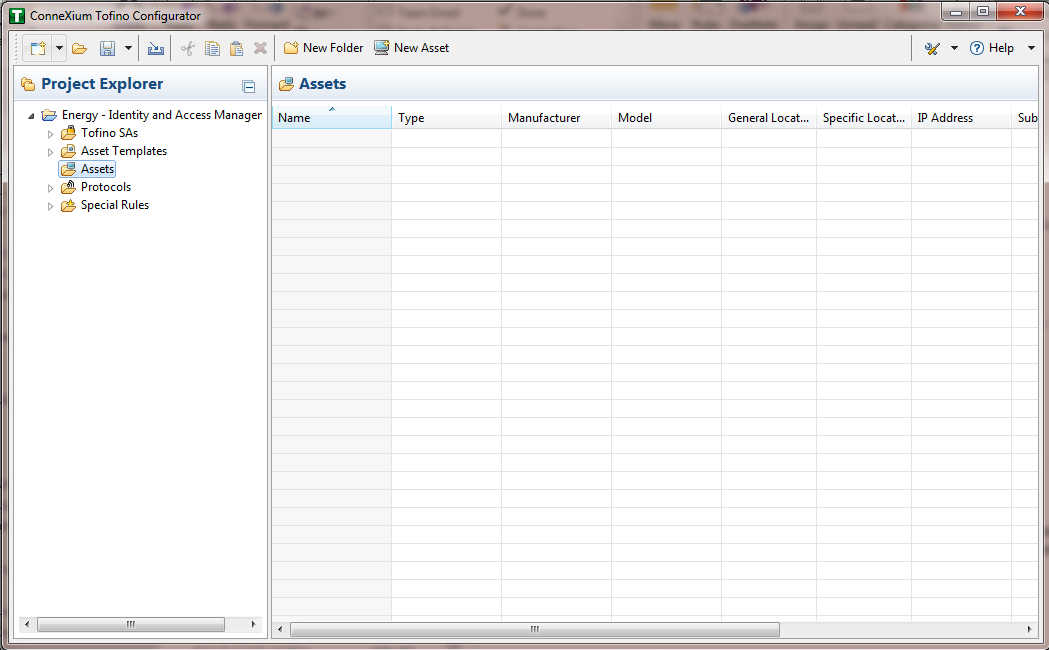Click the Paste clipboard icon
Viewport: 1049px width, 650px height.
click(236, 48)
